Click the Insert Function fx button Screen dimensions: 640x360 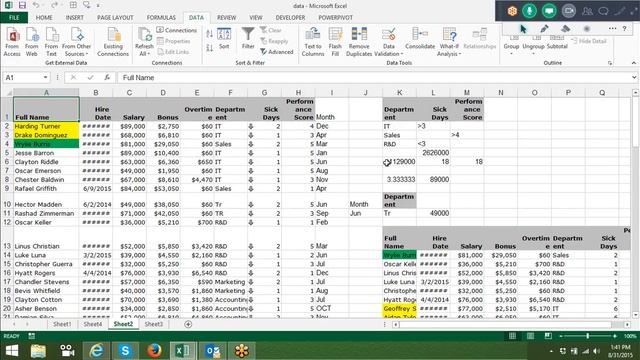click(107, 78)
